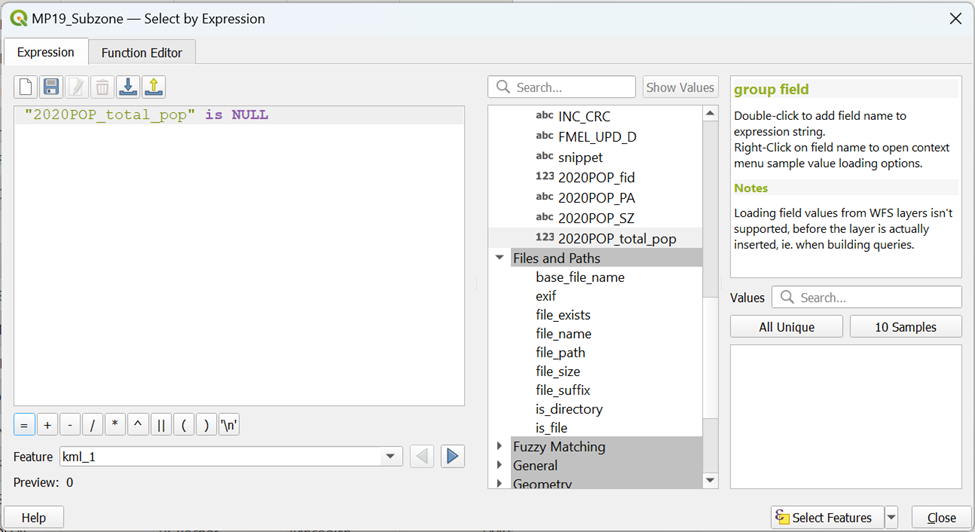
Task: Expand the Fuzzy Matching function group
Action: (x=500, y=447)
